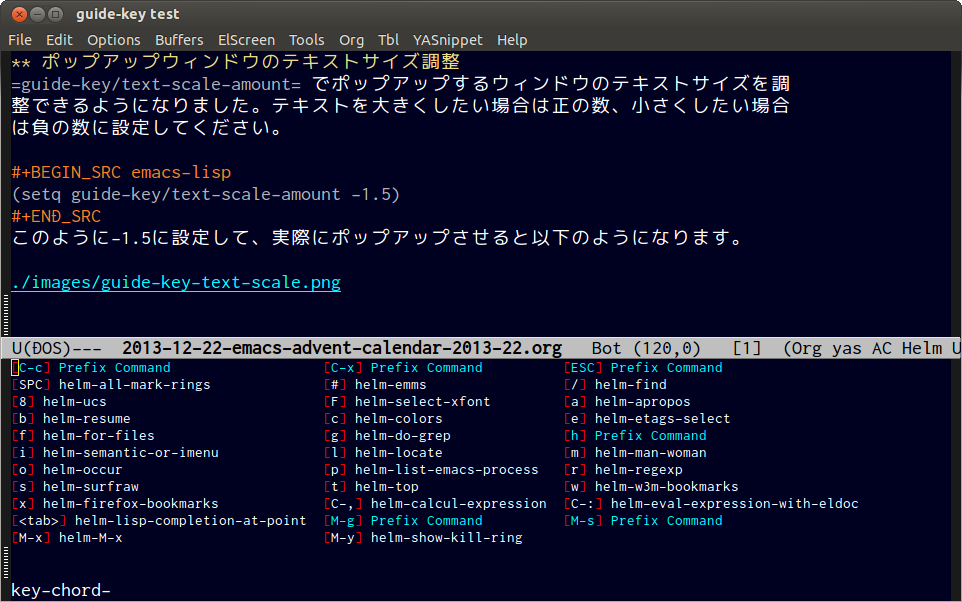
Task: Click the [ESC] Prefix Command entry
Action: tap(643, 368)
